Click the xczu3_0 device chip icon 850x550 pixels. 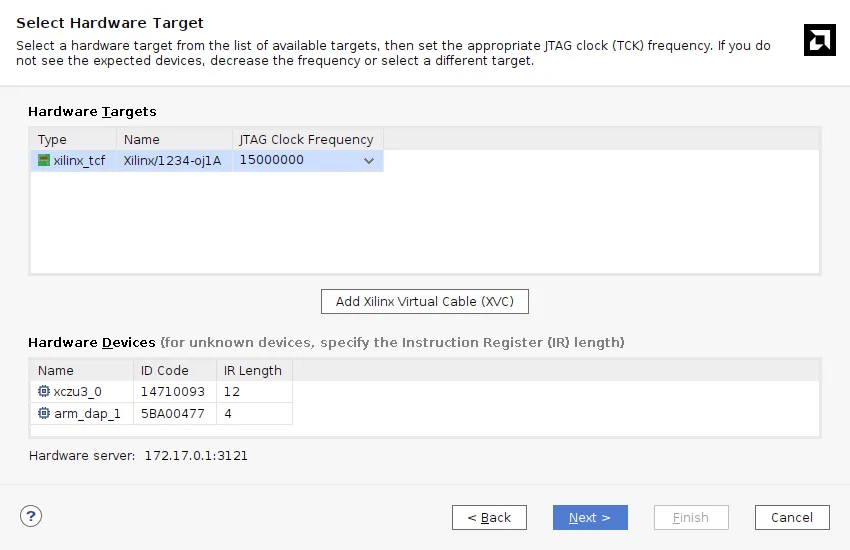(x=44, y=392)
